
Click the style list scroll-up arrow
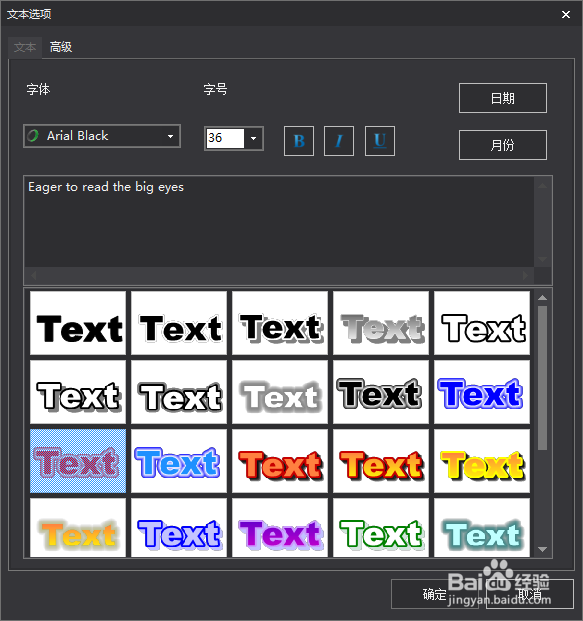[543, 298]
